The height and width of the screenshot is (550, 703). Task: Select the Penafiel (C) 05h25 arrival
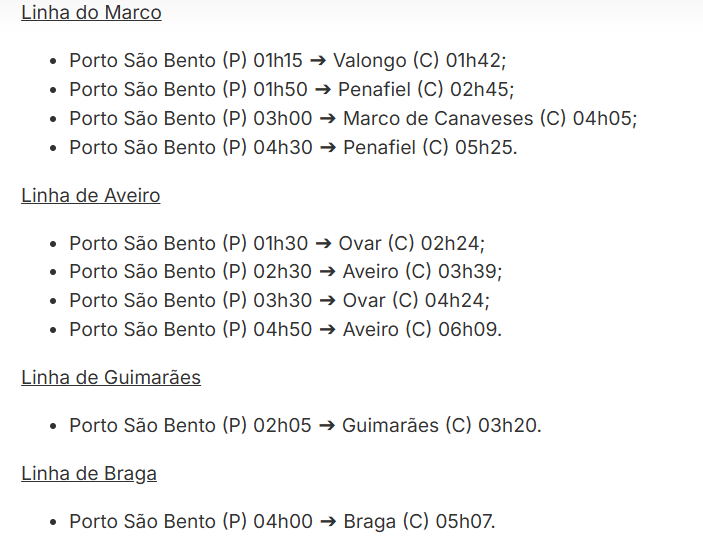pos(430,148)
